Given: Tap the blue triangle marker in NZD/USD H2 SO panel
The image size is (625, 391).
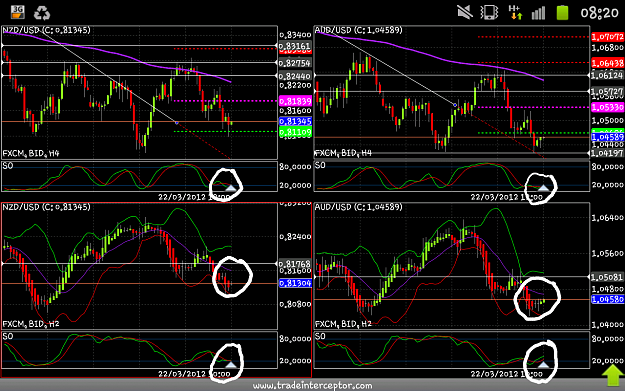Looking at the screenshot, I should [x=231, y=364].
